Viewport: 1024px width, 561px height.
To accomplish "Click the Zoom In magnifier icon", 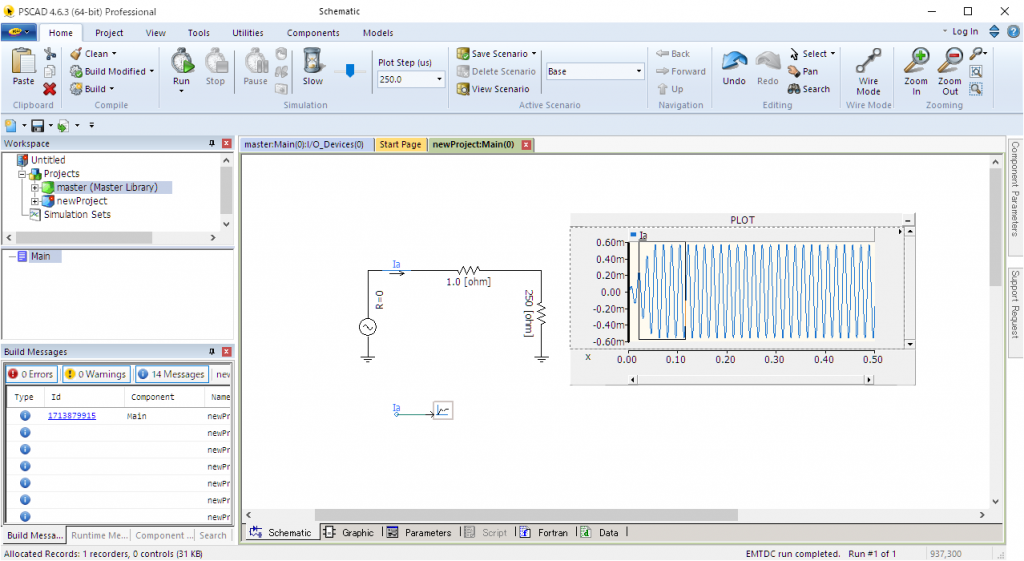I will tap(915, 62).
